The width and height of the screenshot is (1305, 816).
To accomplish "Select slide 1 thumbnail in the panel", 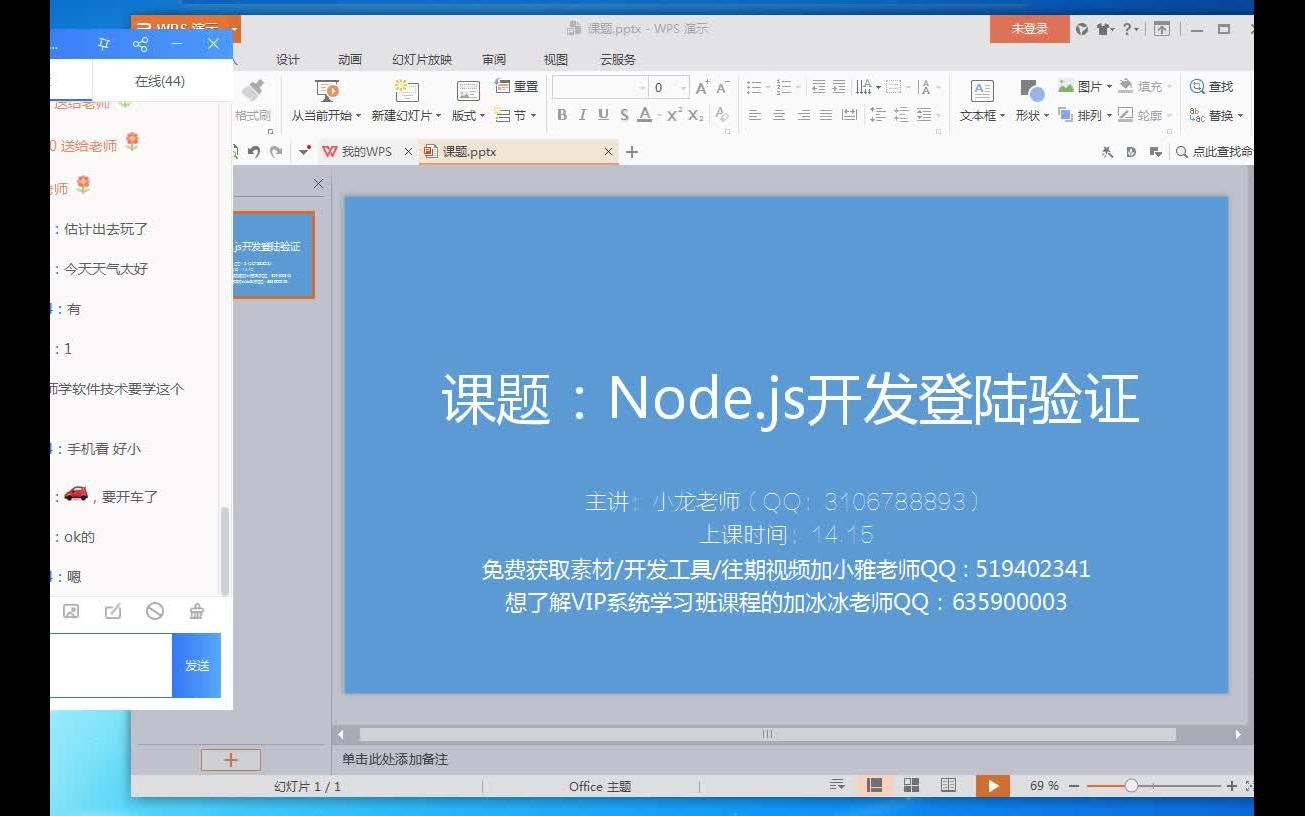I will click(274, 255).
